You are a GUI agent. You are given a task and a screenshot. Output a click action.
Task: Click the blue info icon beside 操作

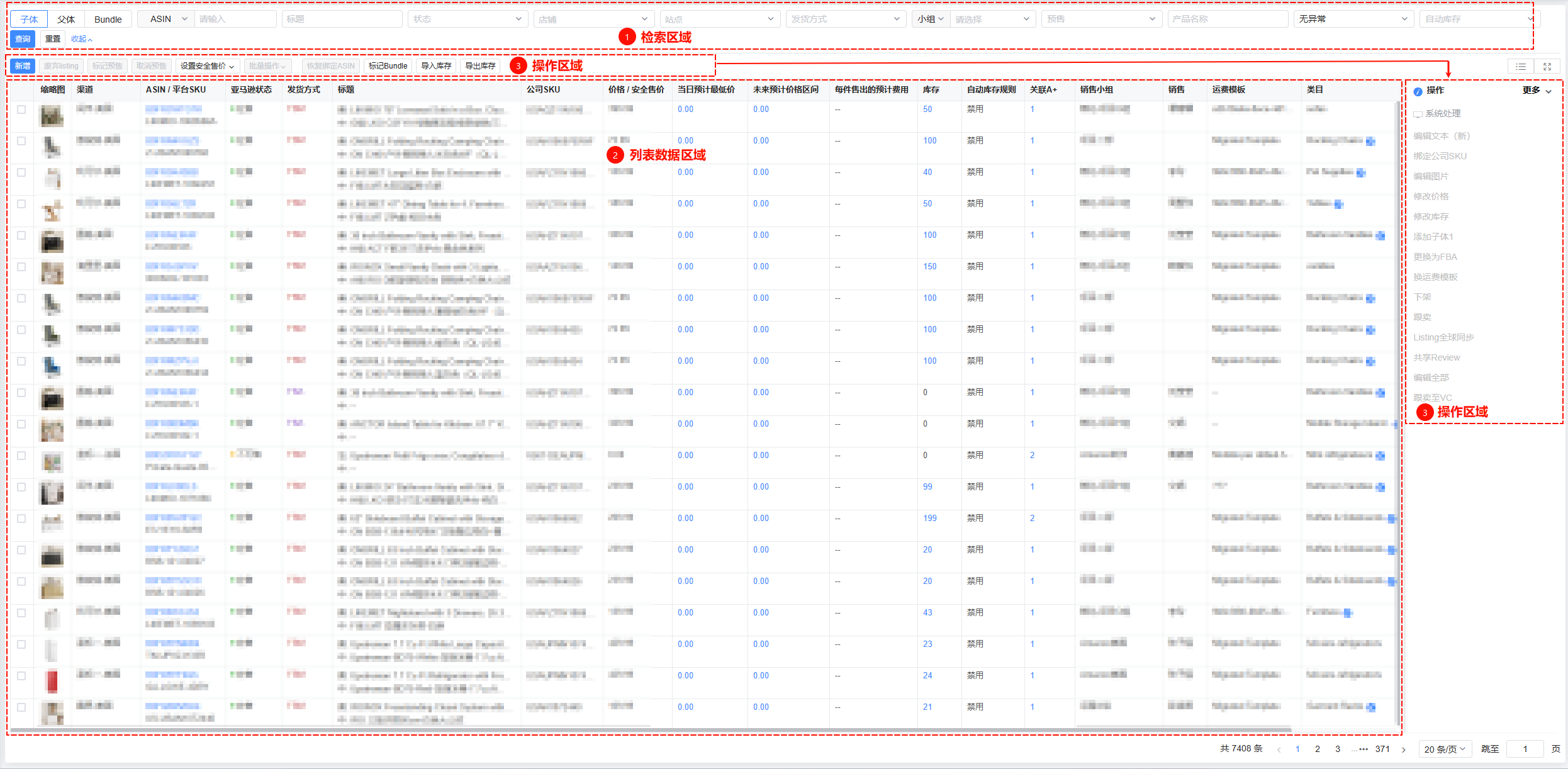point(1418,91)
